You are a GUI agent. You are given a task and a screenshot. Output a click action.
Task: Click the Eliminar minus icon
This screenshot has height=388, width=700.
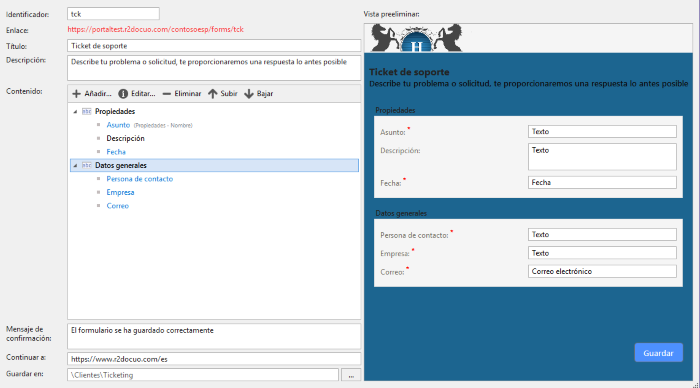point(167,94)
